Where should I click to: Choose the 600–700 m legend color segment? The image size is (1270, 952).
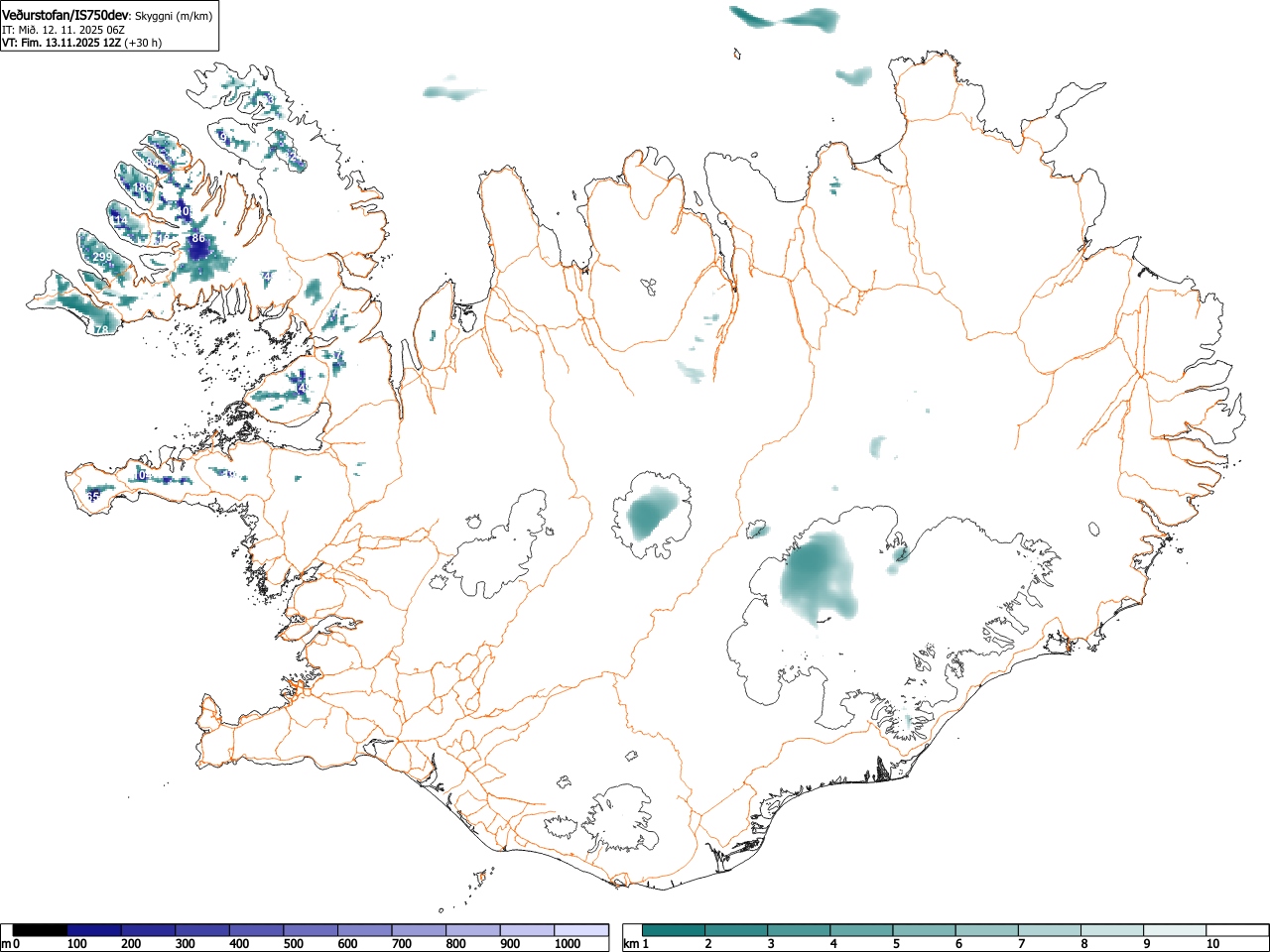click(x=365, y=931)
